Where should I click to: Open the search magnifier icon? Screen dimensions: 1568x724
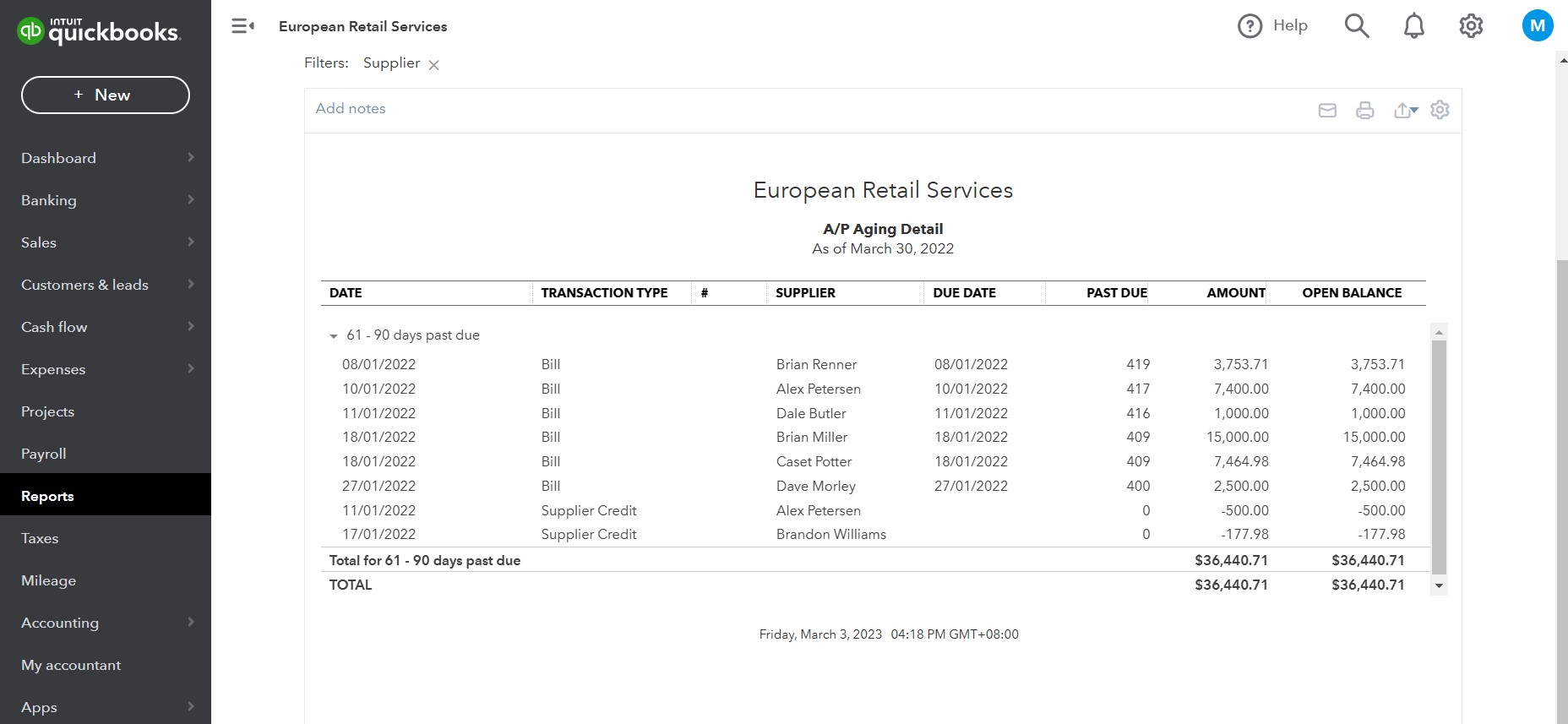pos(1356,26)
